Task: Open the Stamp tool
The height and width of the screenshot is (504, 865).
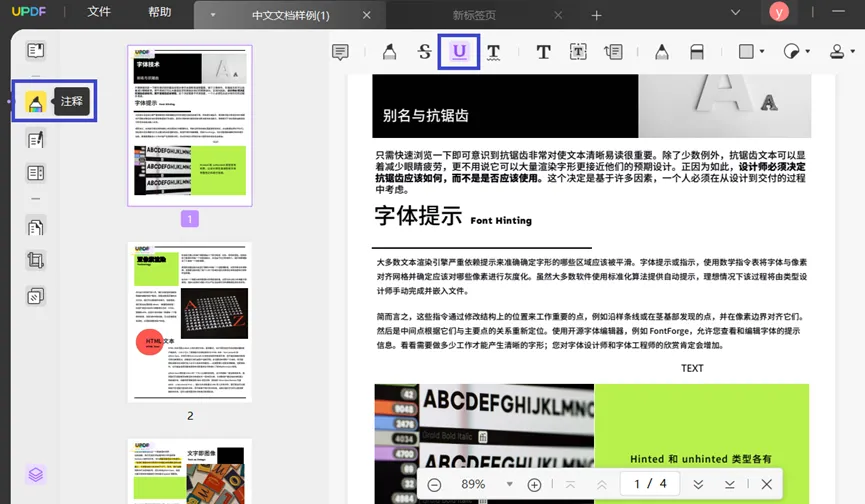Action: (837, 51)
